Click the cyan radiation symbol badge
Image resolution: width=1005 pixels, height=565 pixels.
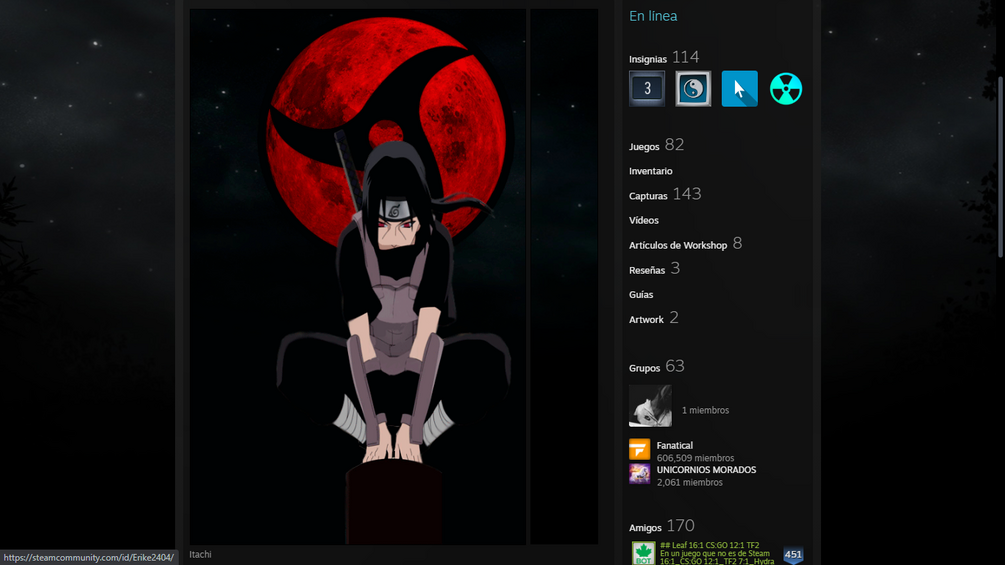click(x=786, y=88)
